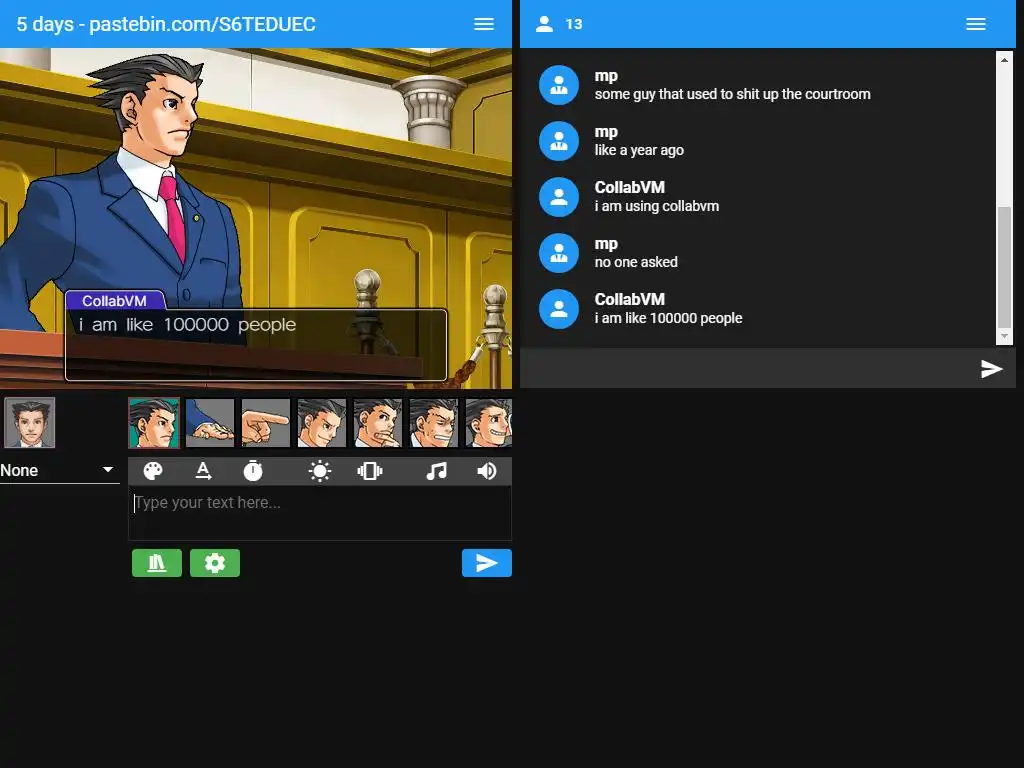1024x768 pixels.
Task: Choose the gritted teeth angry pose thumbnail
Action: (434, 423)
